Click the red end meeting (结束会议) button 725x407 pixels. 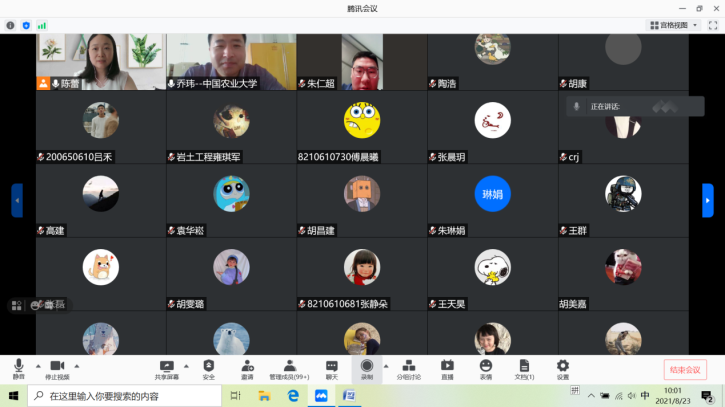685,369
